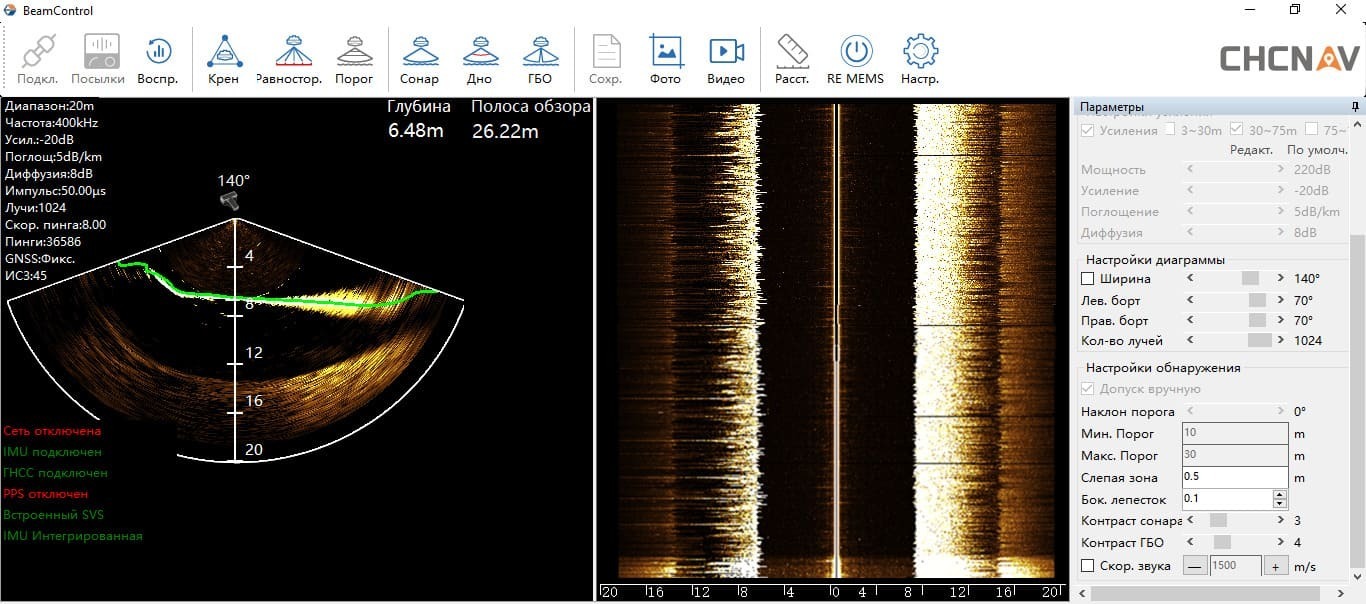Open the Воспр. playback tool
This screenshot has width=1366, height=604.
pyautogui.click(x=158, y=59)
